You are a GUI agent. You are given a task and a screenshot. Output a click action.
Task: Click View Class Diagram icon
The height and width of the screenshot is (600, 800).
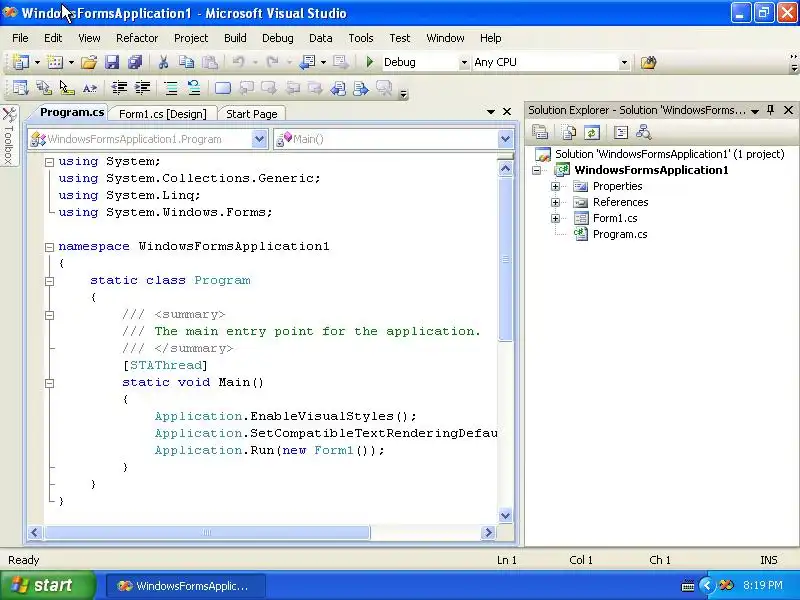[x=644, y=132]
